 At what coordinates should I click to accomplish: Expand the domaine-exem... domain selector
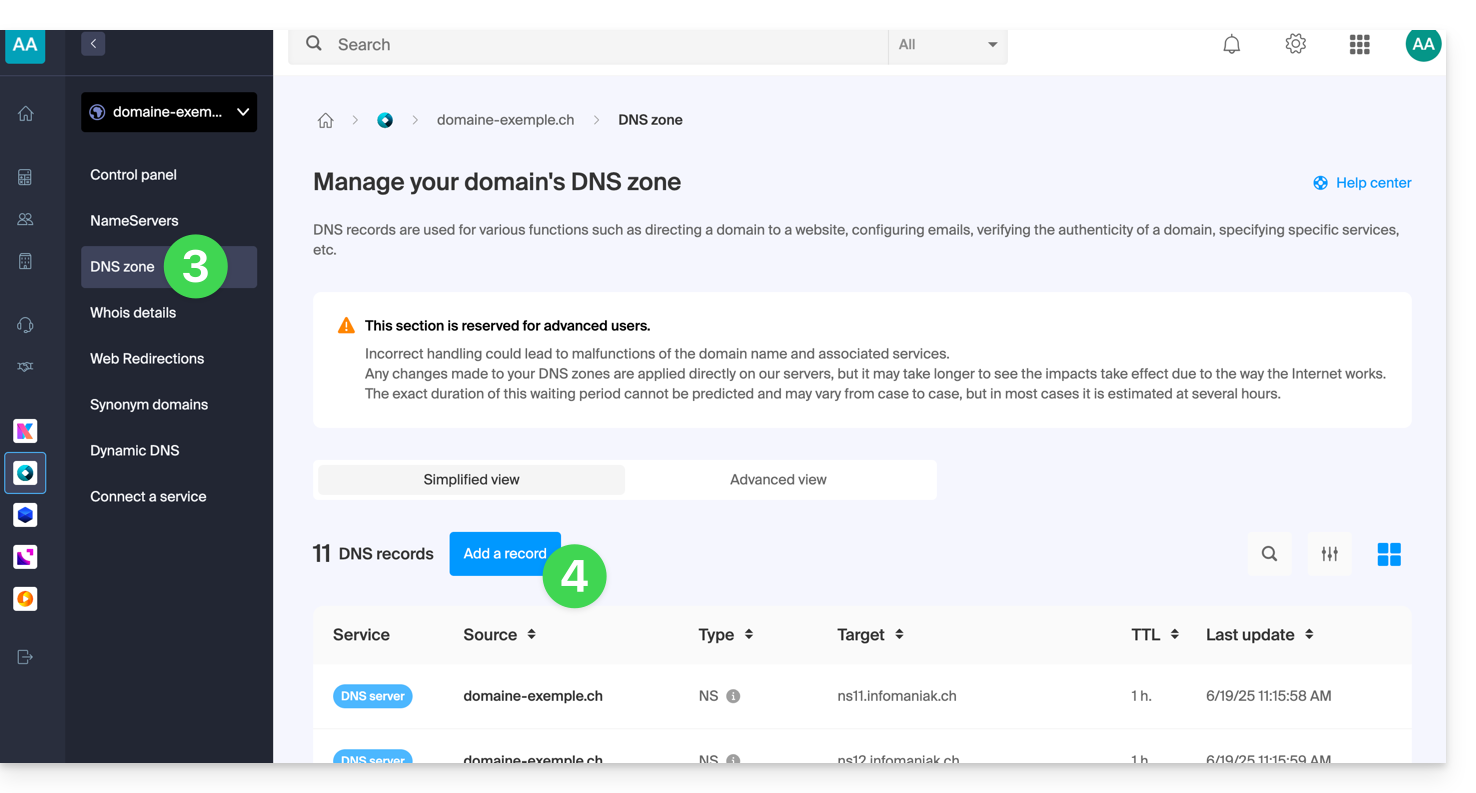point(169,112)
